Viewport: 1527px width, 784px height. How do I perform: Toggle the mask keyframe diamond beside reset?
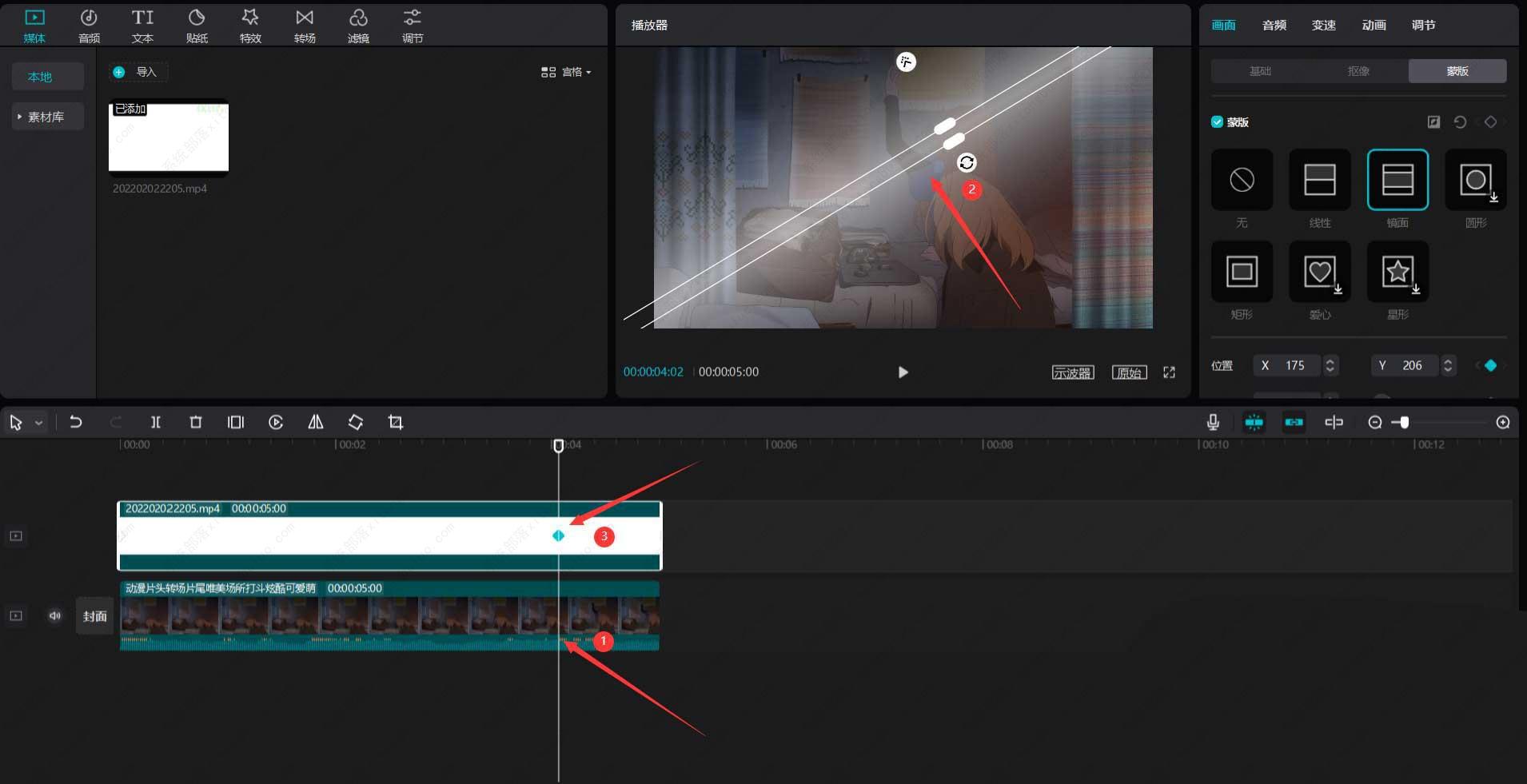coord(1490,122)
